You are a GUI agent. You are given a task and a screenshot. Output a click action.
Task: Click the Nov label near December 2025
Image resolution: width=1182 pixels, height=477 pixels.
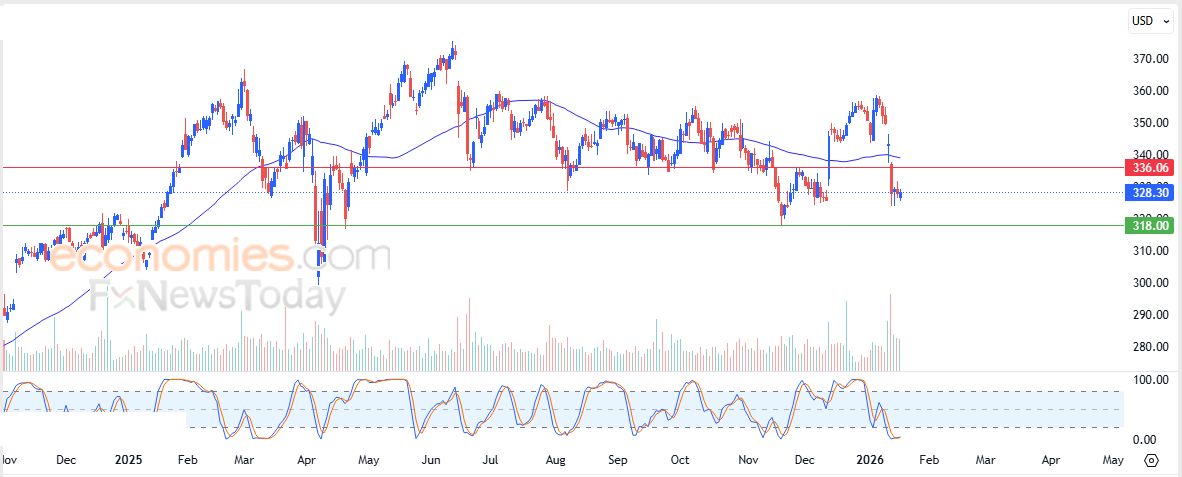(748, 461)
